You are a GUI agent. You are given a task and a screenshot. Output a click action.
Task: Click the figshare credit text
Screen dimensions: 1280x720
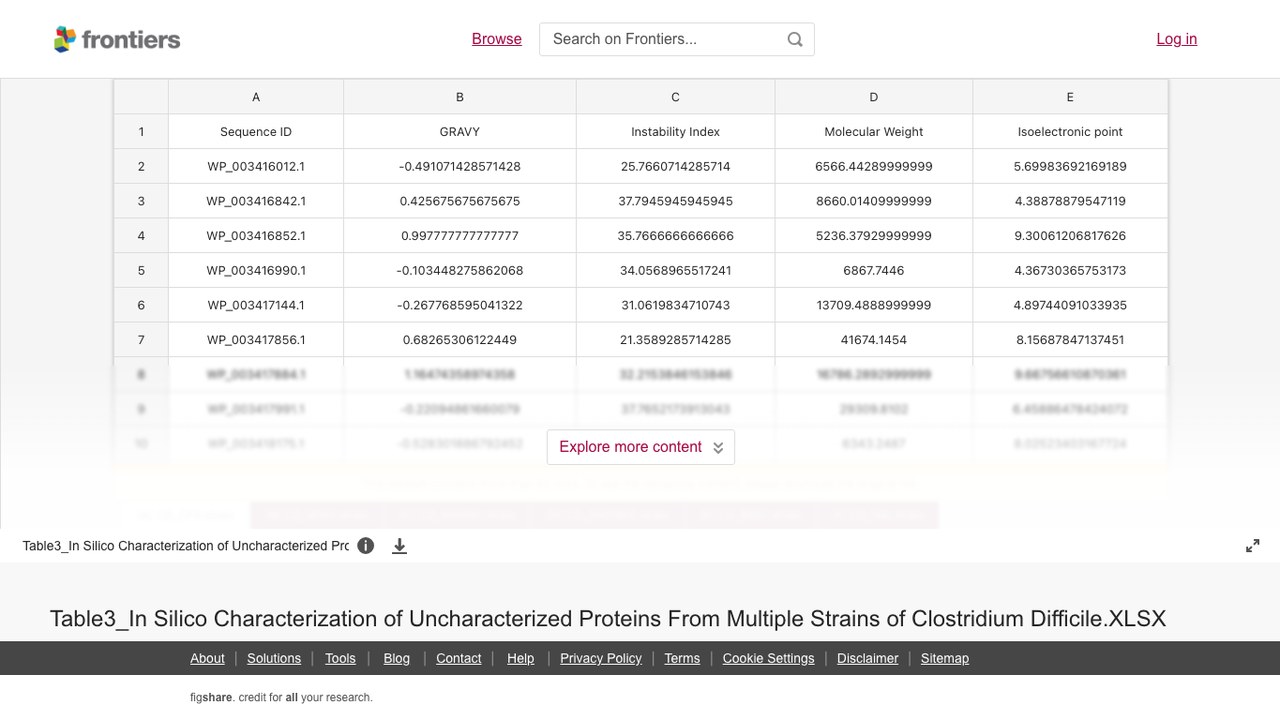(281, 698)
